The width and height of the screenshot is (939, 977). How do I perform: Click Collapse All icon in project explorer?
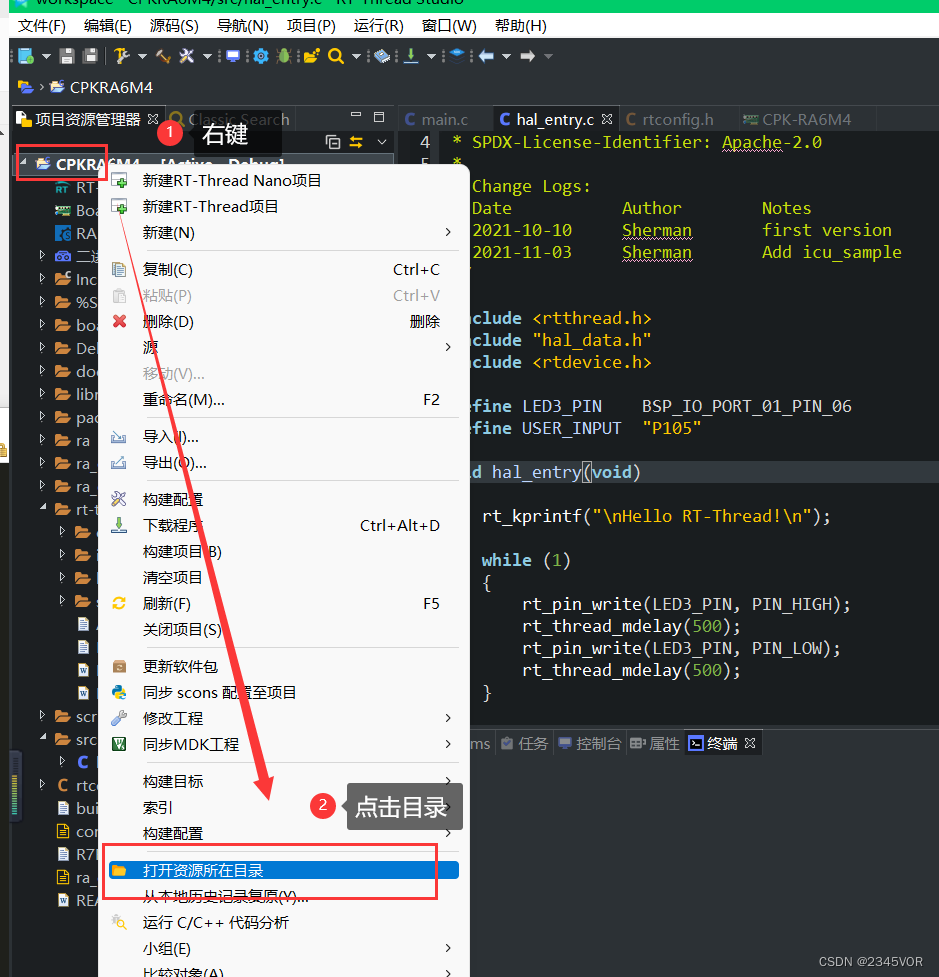pyautogui.click(x=333, y=143)
